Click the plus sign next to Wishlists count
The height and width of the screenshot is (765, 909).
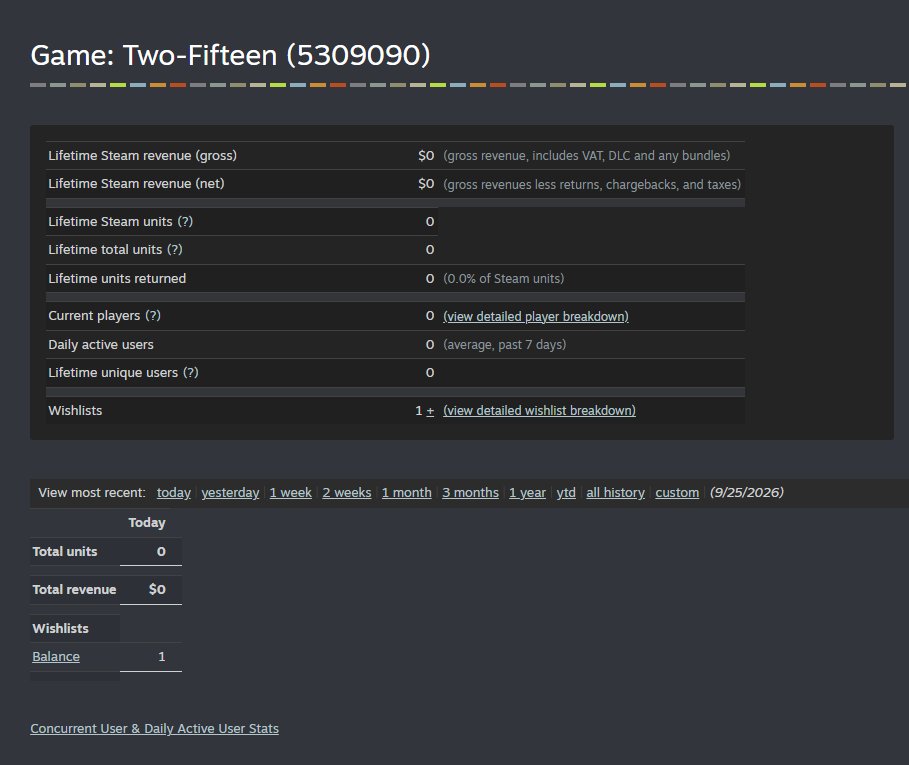(430, 411)
